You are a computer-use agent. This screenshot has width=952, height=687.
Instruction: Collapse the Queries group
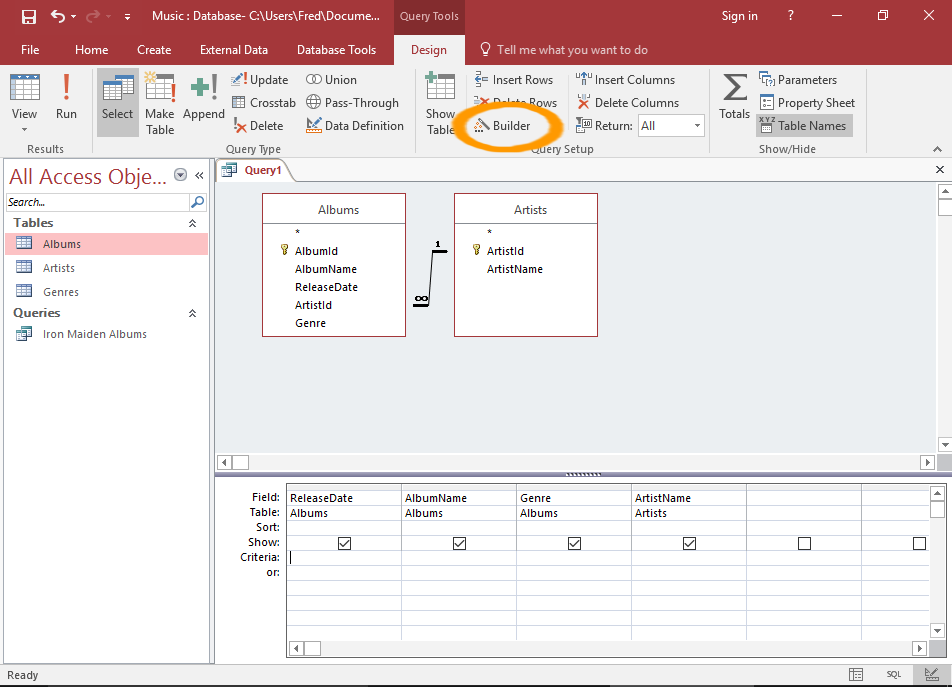coord(192,313)
